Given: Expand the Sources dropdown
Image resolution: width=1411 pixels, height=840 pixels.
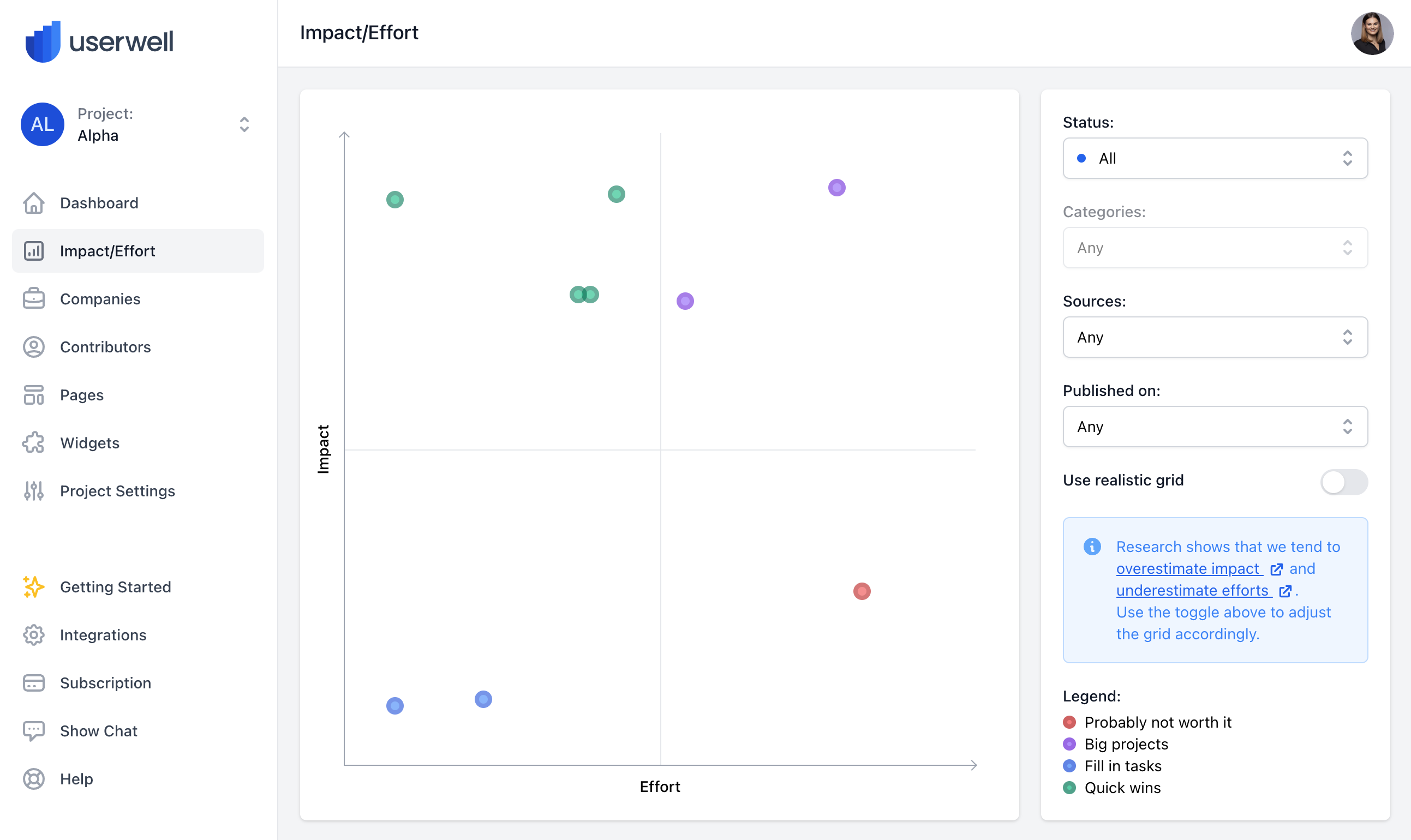Looking at the screenshot, I should tap(1215, 337).
